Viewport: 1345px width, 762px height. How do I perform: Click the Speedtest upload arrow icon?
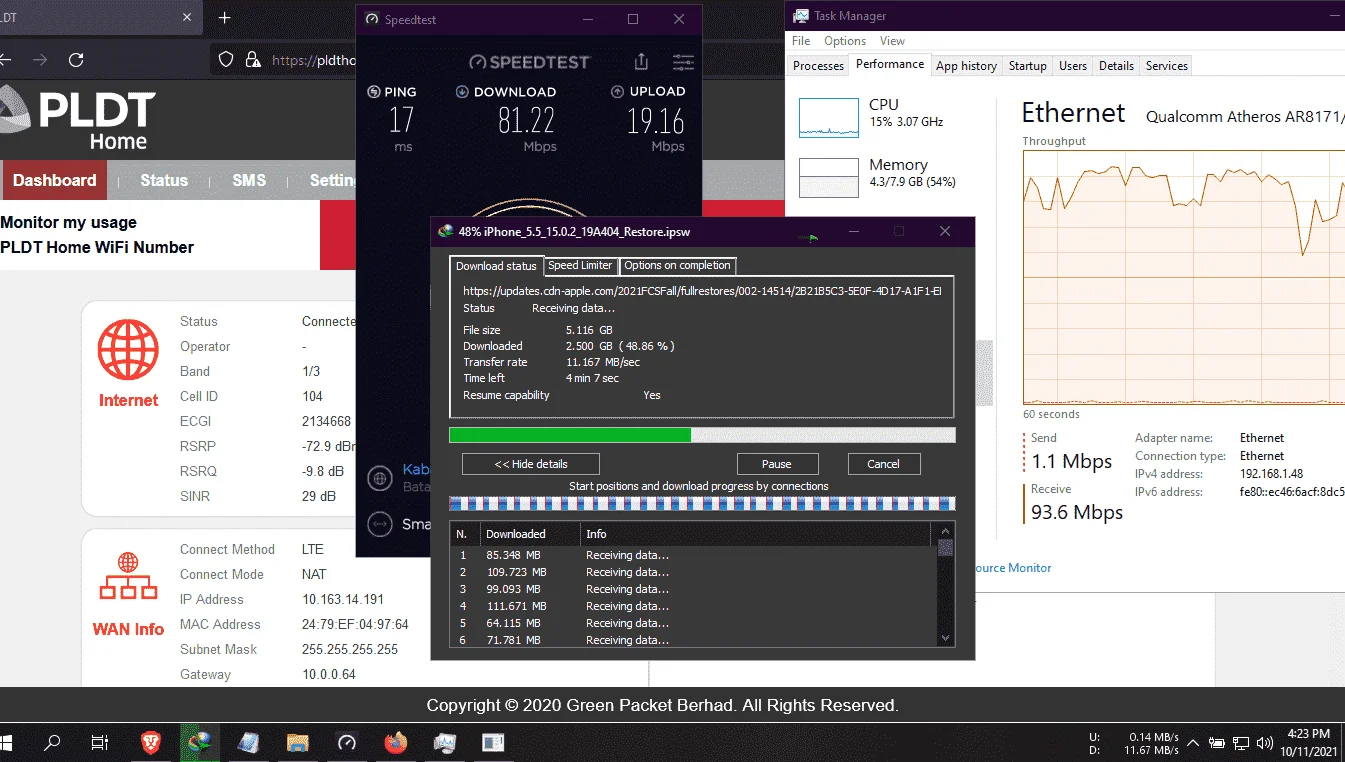coord(618,91)
